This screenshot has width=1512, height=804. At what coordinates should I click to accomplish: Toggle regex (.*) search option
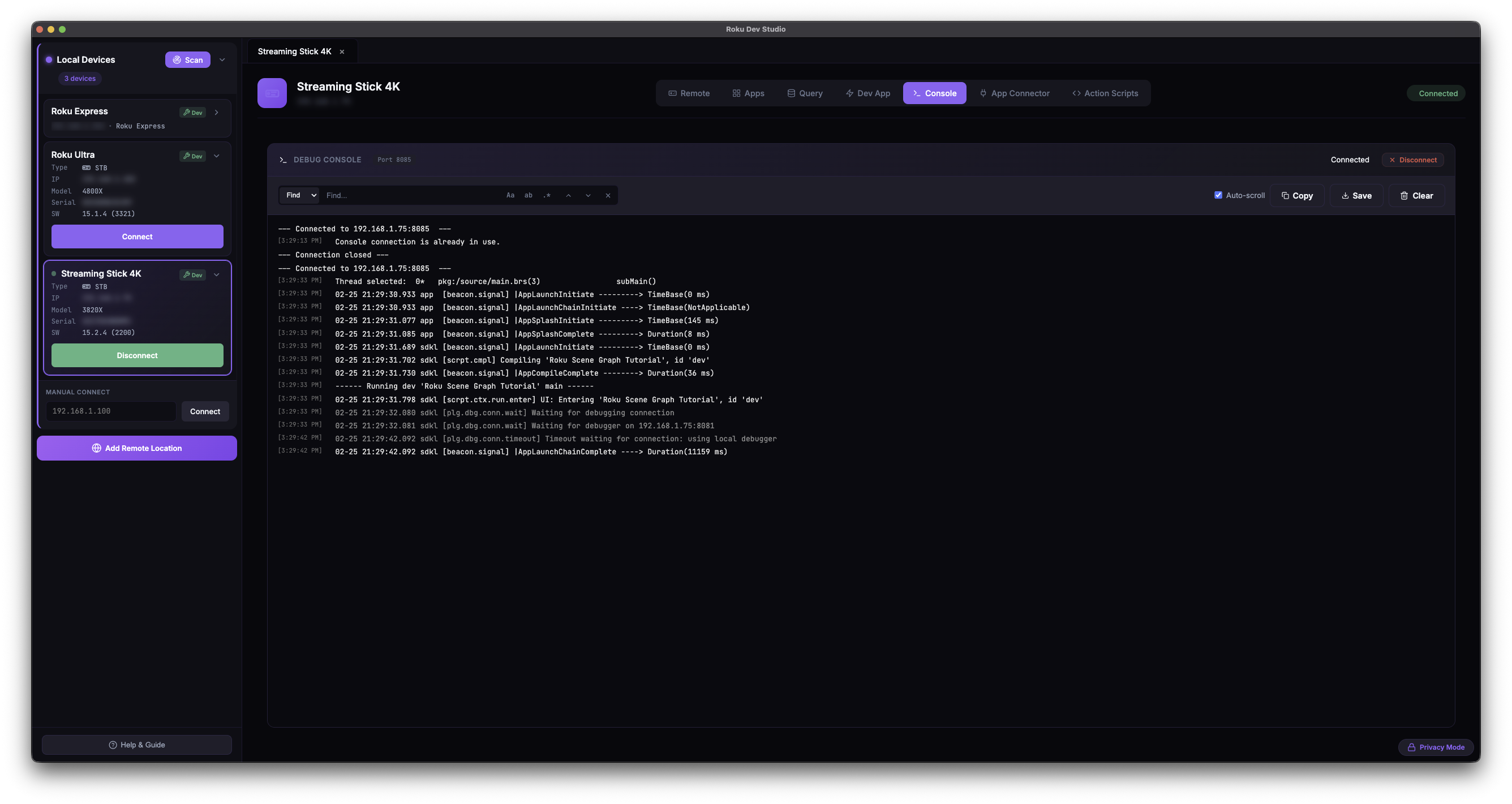pos(547,195)
